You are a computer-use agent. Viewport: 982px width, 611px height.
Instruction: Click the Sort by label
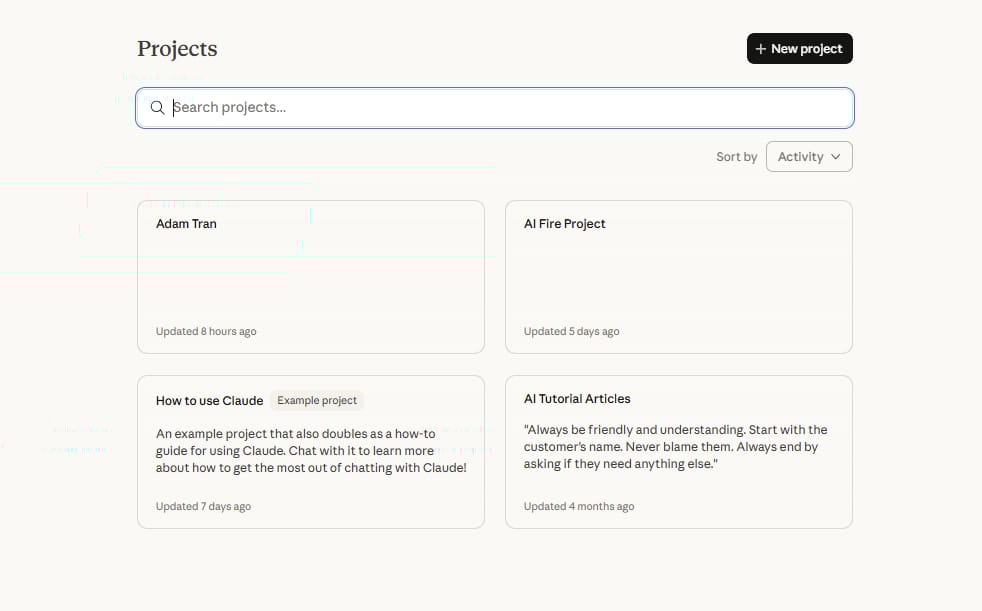pyautogui.click(x=737, y=156)
